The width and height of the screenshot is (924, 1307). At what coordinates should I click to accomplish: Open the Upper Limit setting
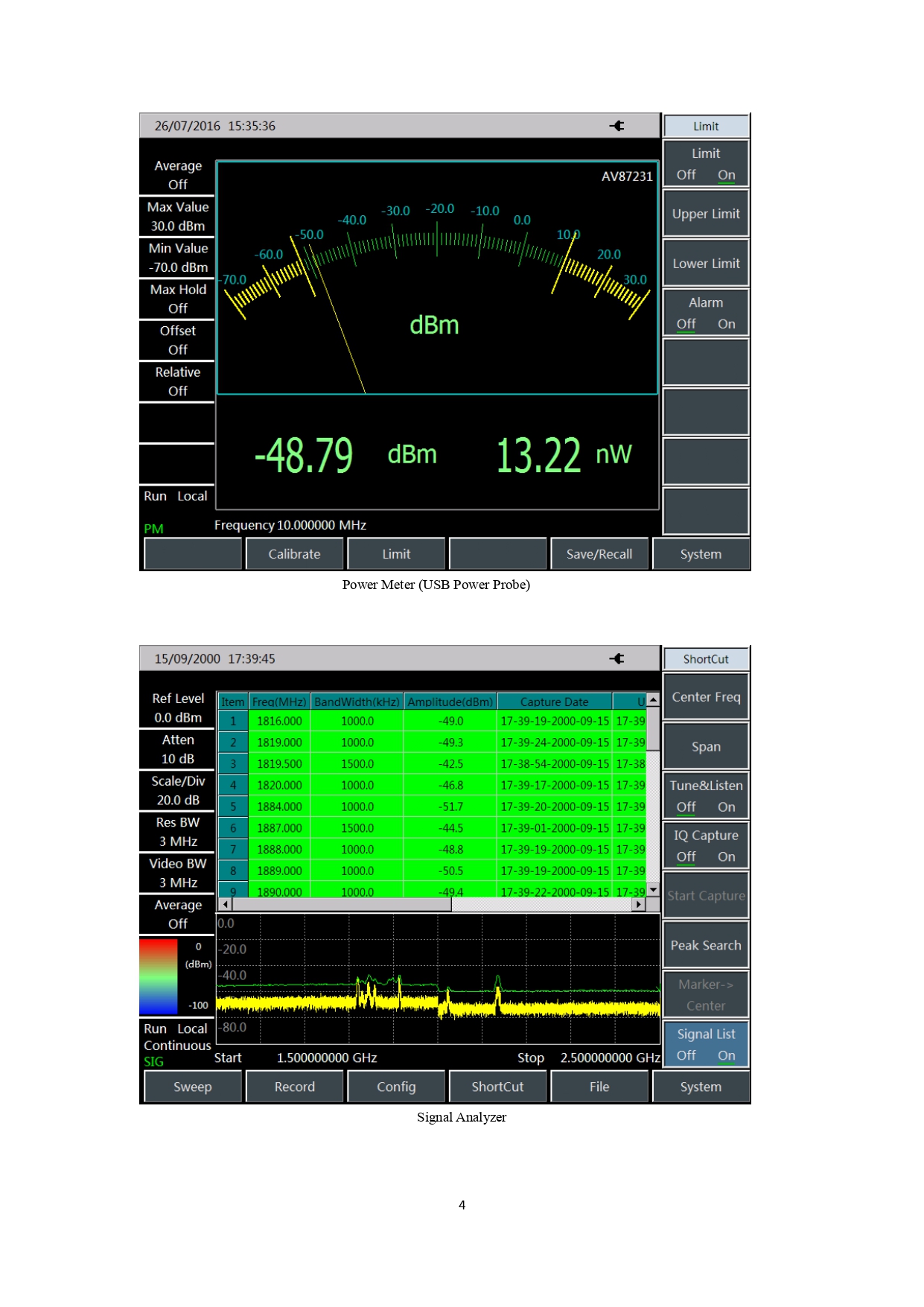pyautogui.click(x=706, y=214)
